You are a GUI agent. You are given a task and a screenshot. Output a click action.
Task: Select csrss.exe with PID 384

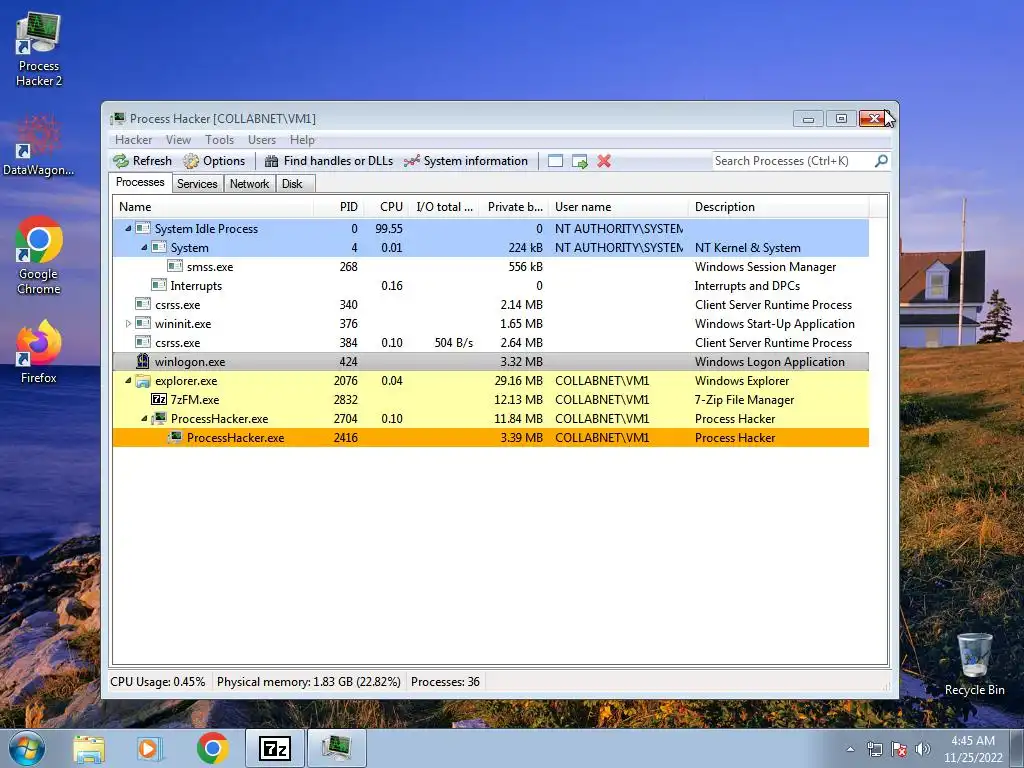491,342
